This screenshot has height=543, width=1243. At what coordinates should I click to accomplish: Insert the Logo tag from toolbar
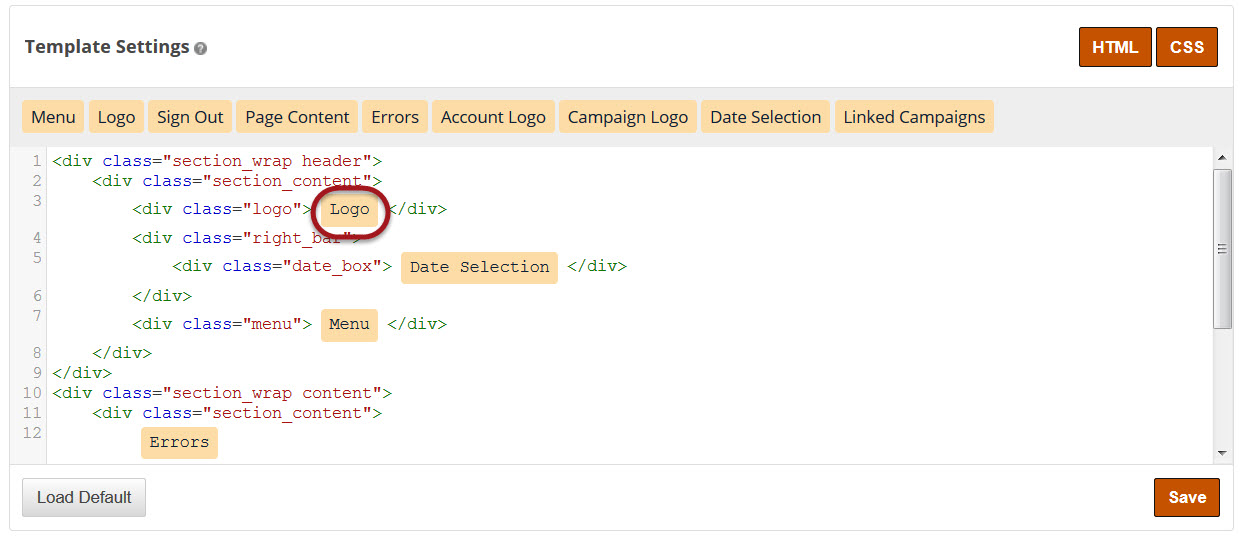116,117
